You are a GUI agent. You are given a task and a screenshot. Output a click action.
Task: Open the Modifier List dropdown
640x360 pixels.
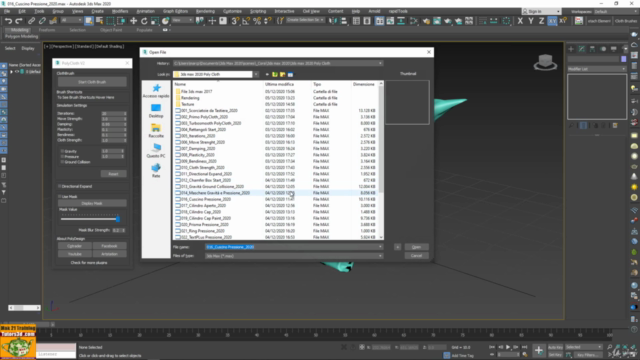pyautogui.click(x=597, y=69)
